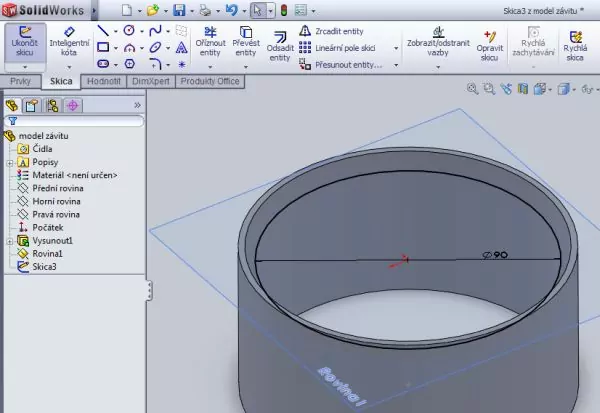This screenshot has width=600, height=413.
Task: Open the PropertyManager panel tab icon
Action: click(31, 104)
